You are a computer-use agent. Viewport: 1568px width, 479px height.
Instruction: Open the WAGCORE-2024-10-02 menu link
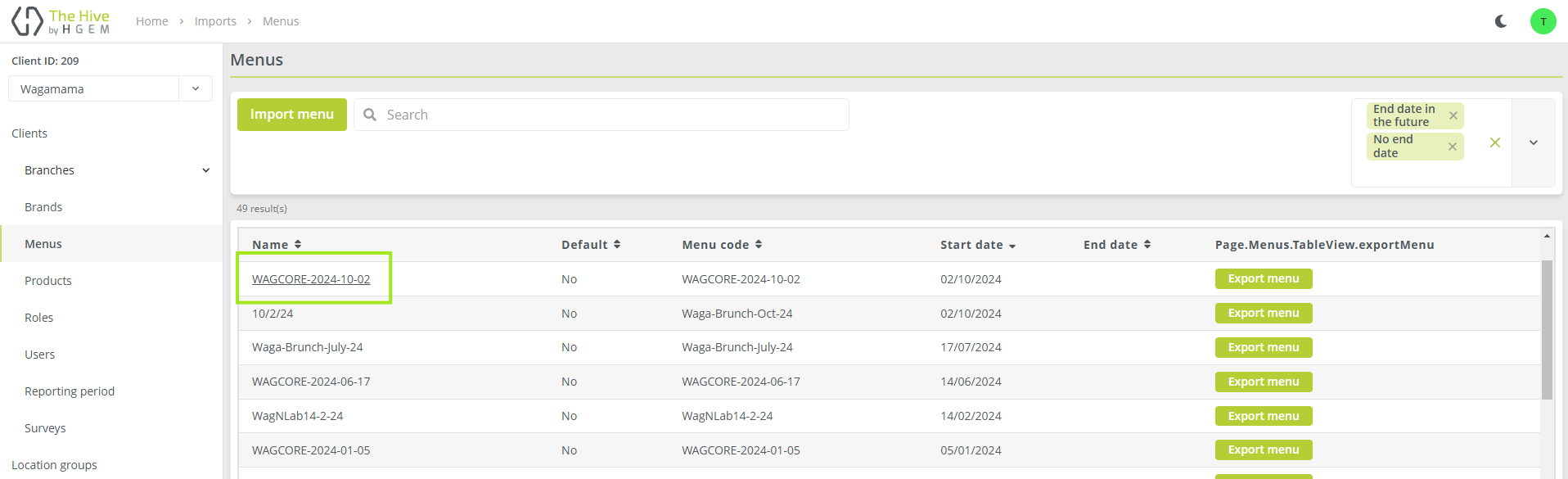pyautogui.click(x=311, y=279)
